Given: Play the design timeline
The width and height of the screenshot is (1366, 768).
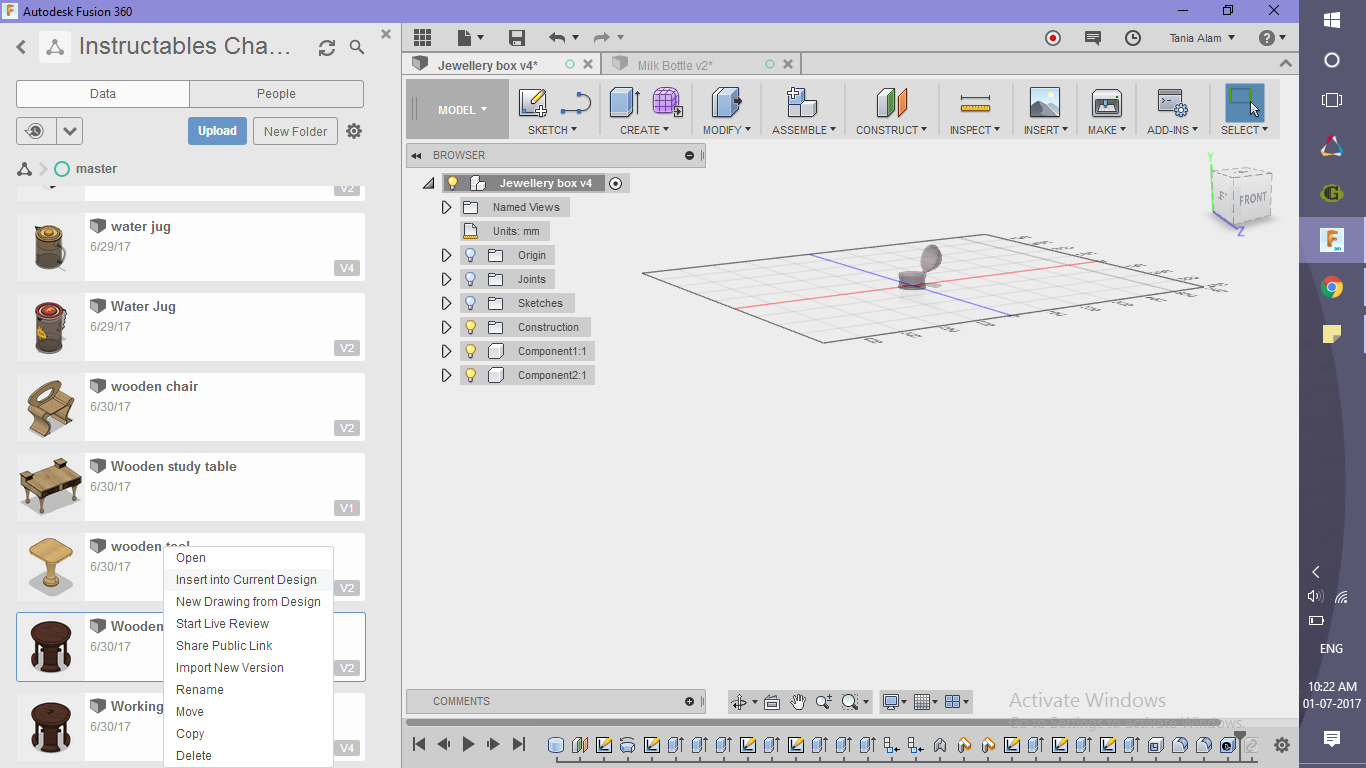Looking at the screenshot, I should point(468,744).
